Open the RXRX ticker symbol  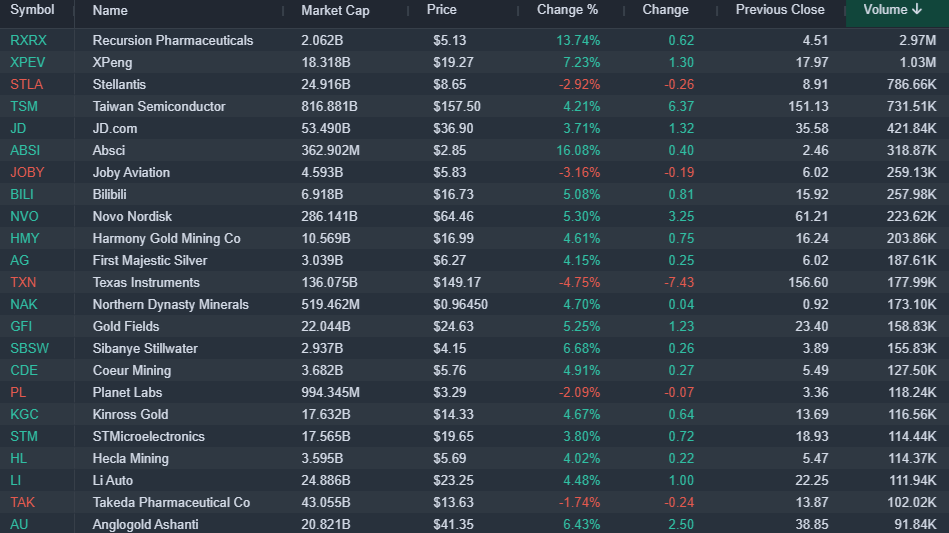(x=28, y=41)
